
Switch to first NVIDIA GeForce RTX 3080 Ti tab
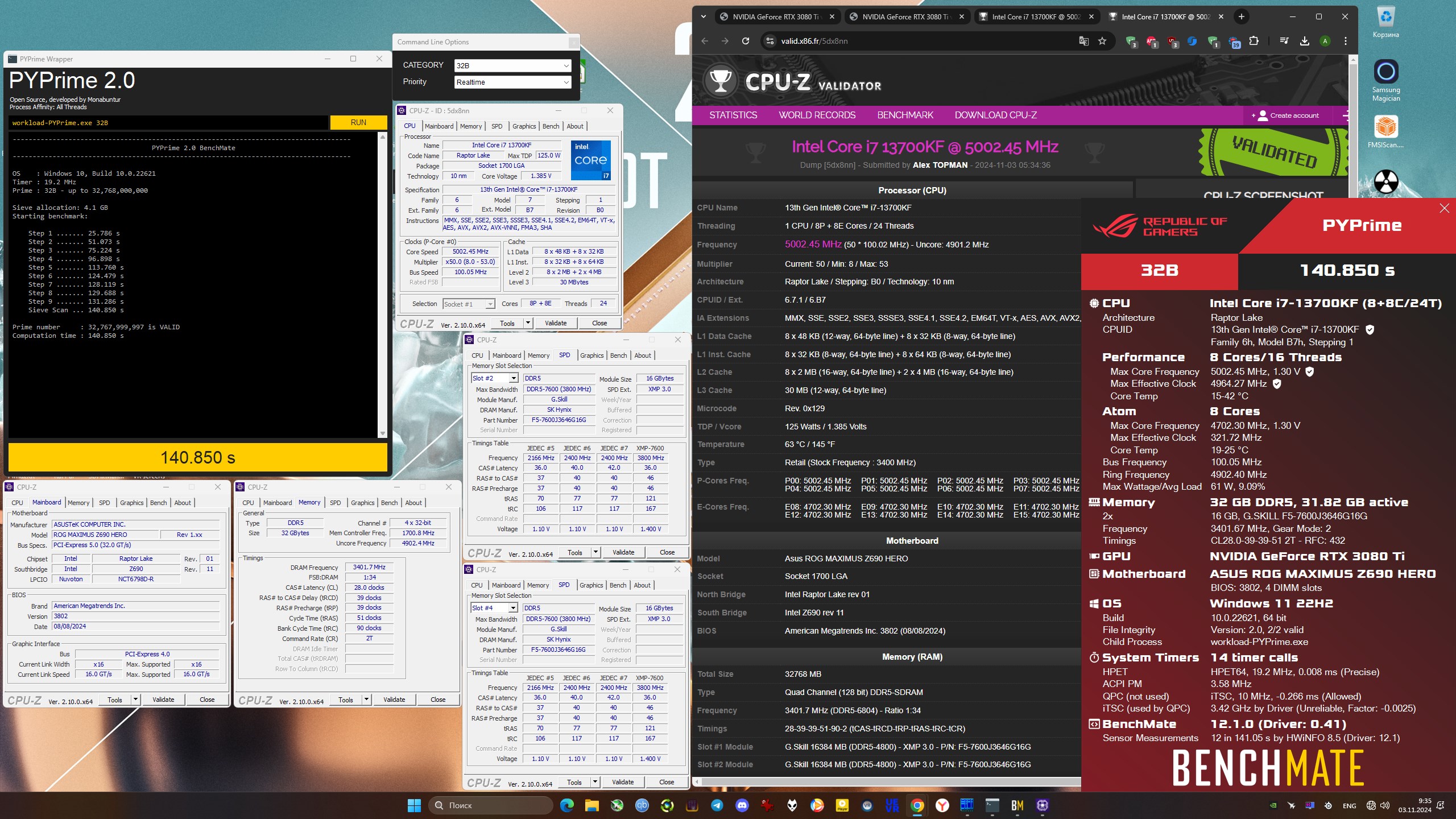pos(776,16)
